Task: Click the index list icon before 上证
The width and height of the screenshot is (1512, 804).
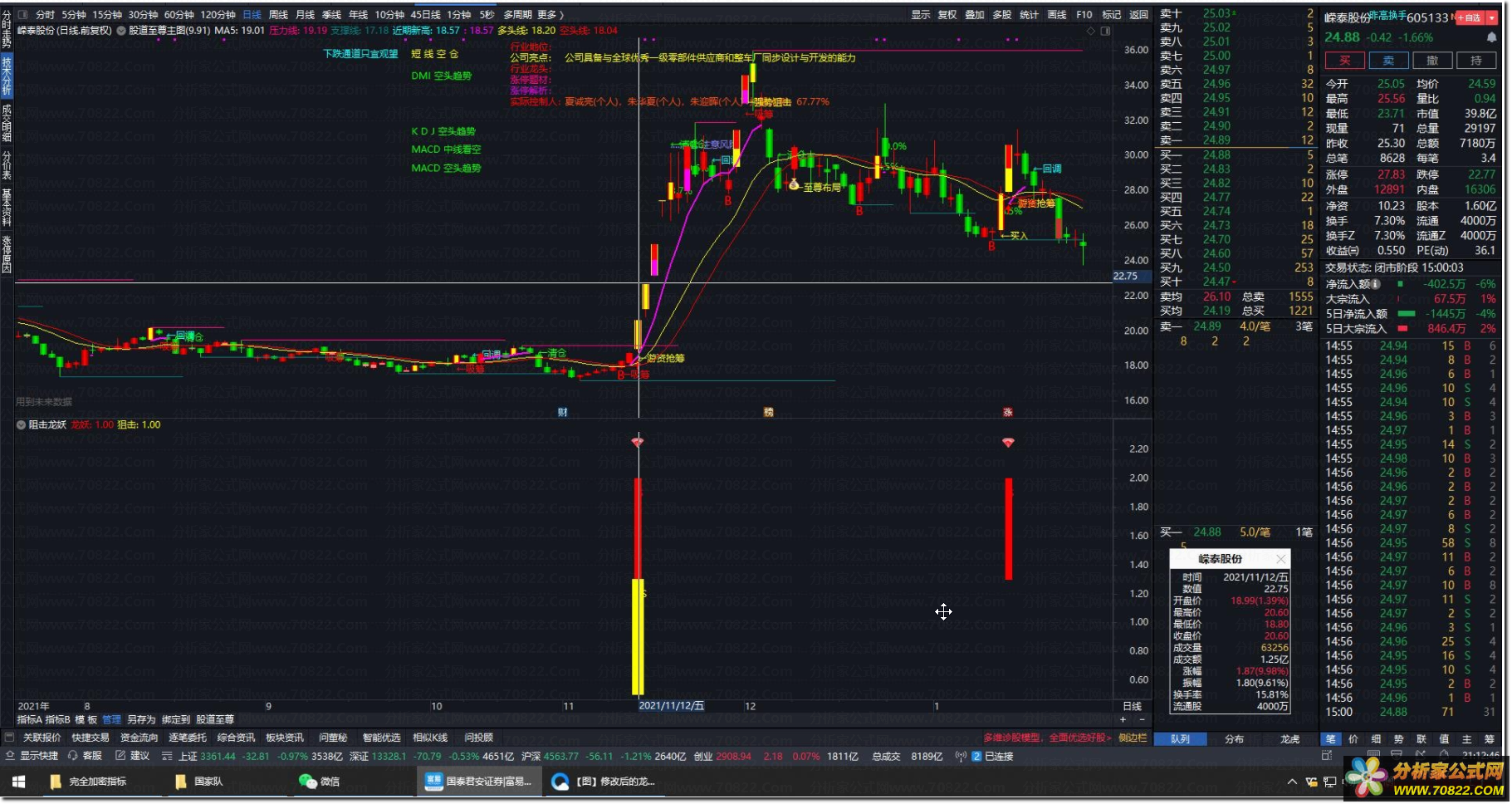Action: point(167,756)
